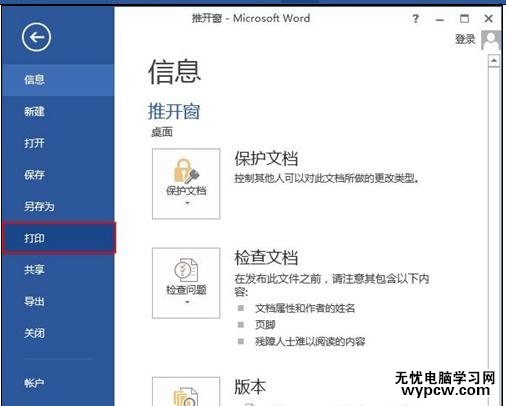Click the 登录 sign-in link
Image resolution: width=506 pixels, height=406 pixels.
(465, 39)
